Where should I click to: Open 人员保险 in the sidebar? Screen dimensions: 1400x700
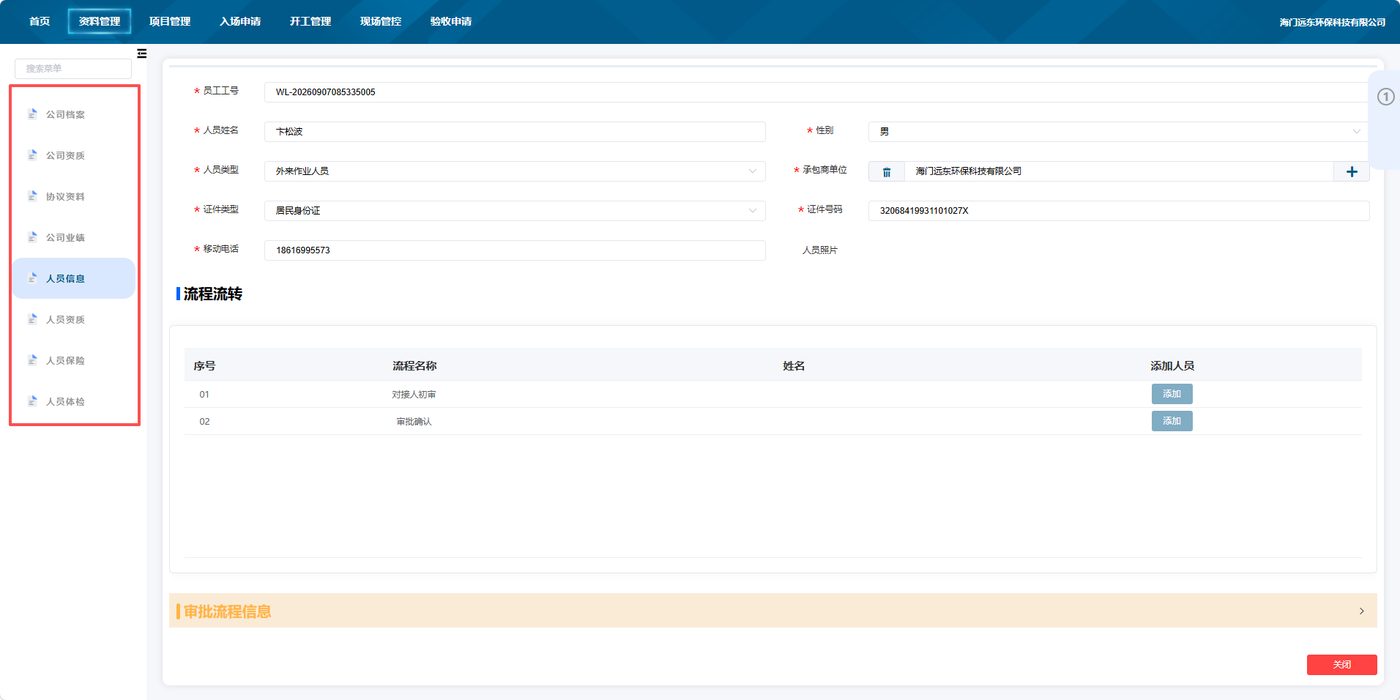pos(74,361)
